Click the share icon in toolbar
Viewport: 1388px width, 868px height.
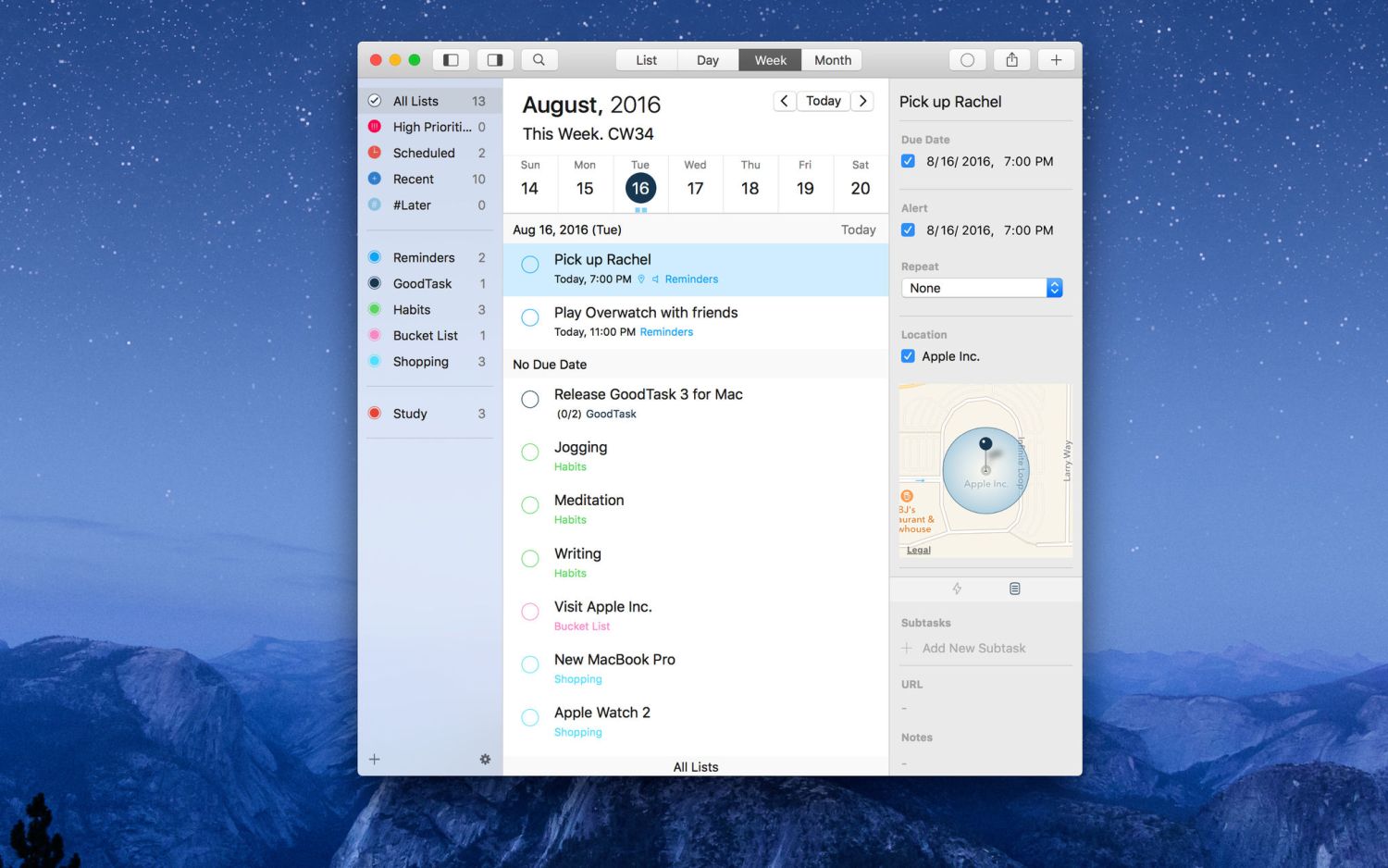point(1011,60)
